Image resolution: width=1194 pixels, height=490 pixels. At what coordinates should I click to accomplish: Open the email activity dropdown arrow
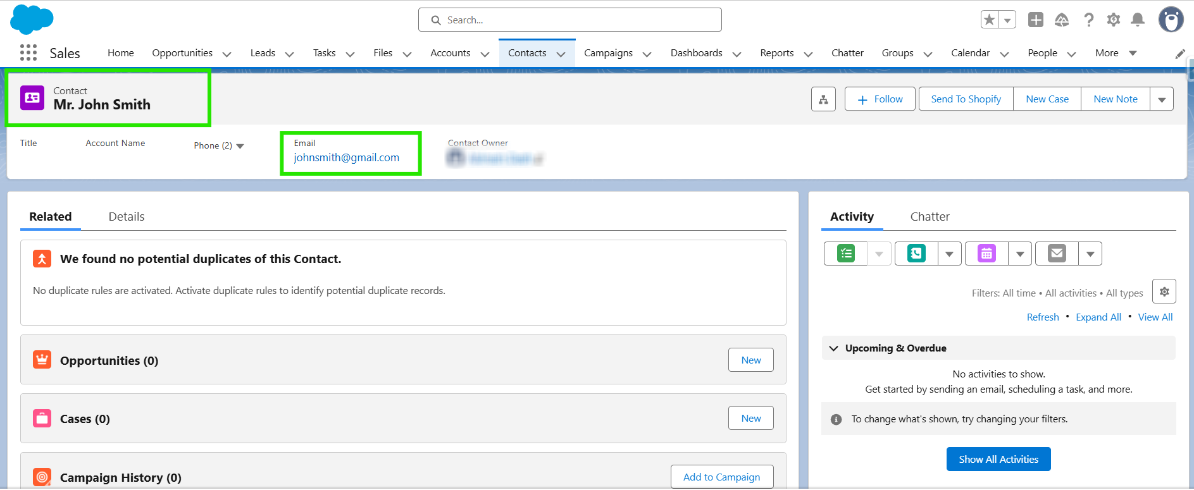[1090, 254]
